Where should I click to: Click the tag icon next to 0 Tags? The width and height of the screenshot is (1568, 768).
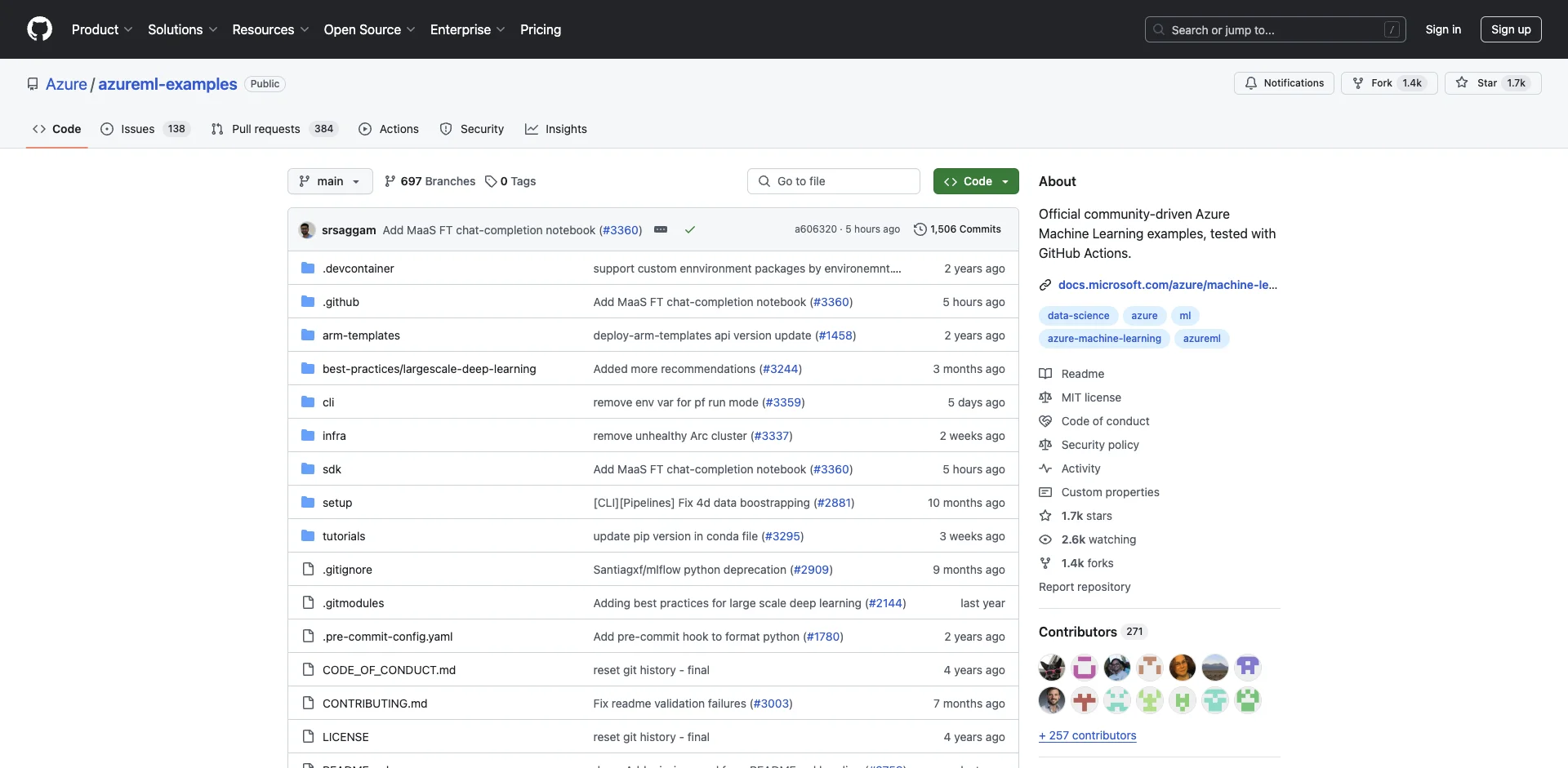491,181
